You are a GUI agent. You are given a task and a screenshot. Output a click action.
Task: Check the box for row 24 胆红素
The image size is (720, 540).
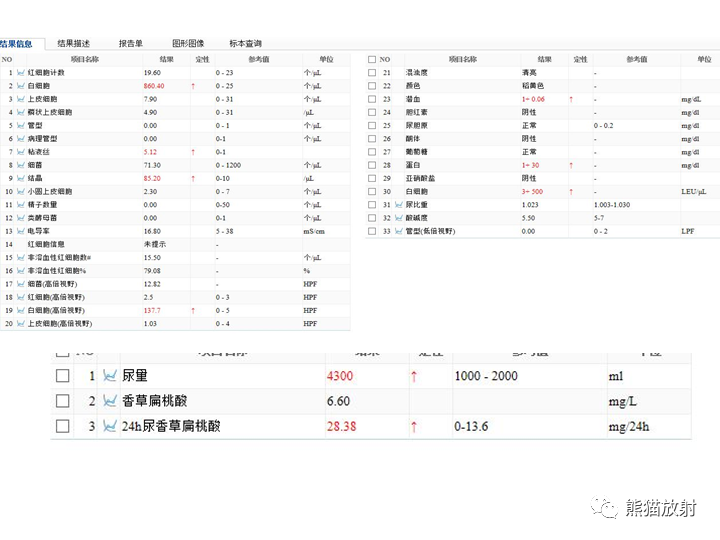(x=372, y=112)
